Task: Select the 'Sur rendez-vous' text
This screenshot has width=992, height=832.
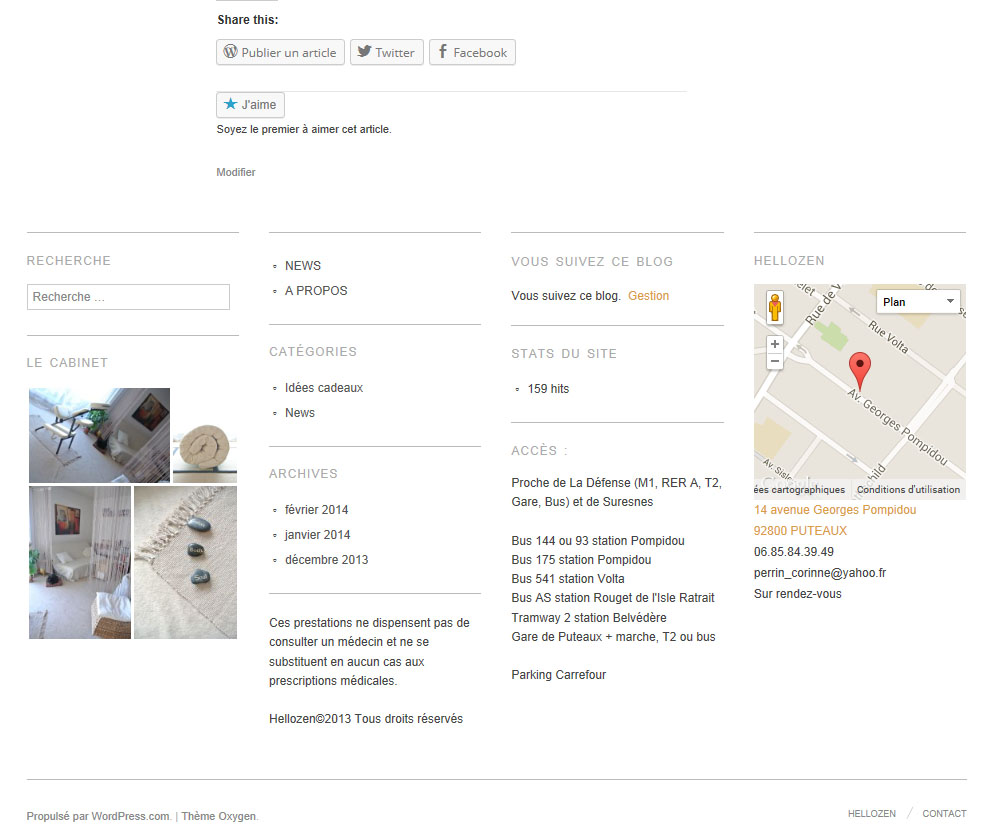Action: tap(798, 594)
